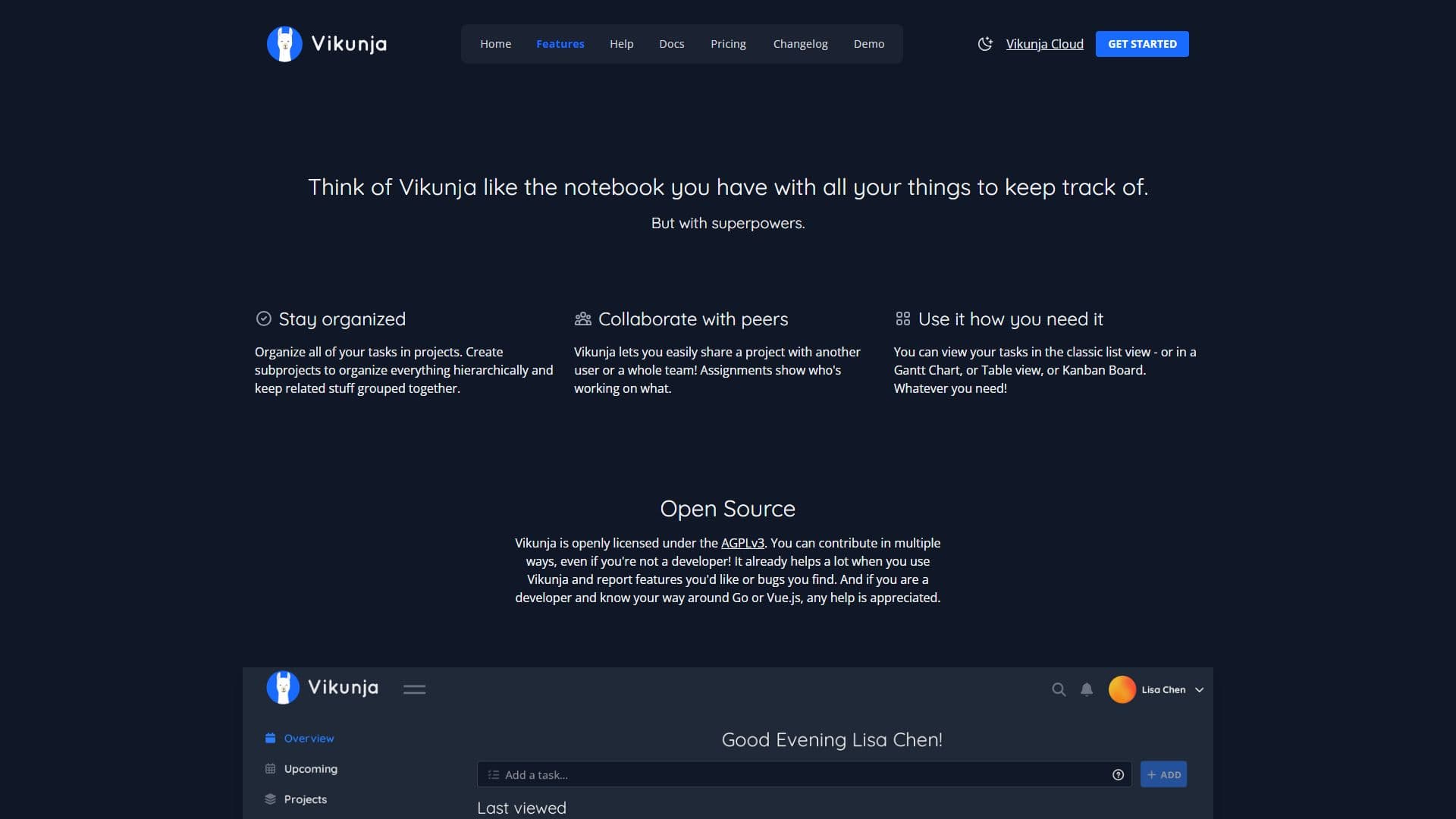
Task: Open the Changelog nav item
Action: pos(800,44)
